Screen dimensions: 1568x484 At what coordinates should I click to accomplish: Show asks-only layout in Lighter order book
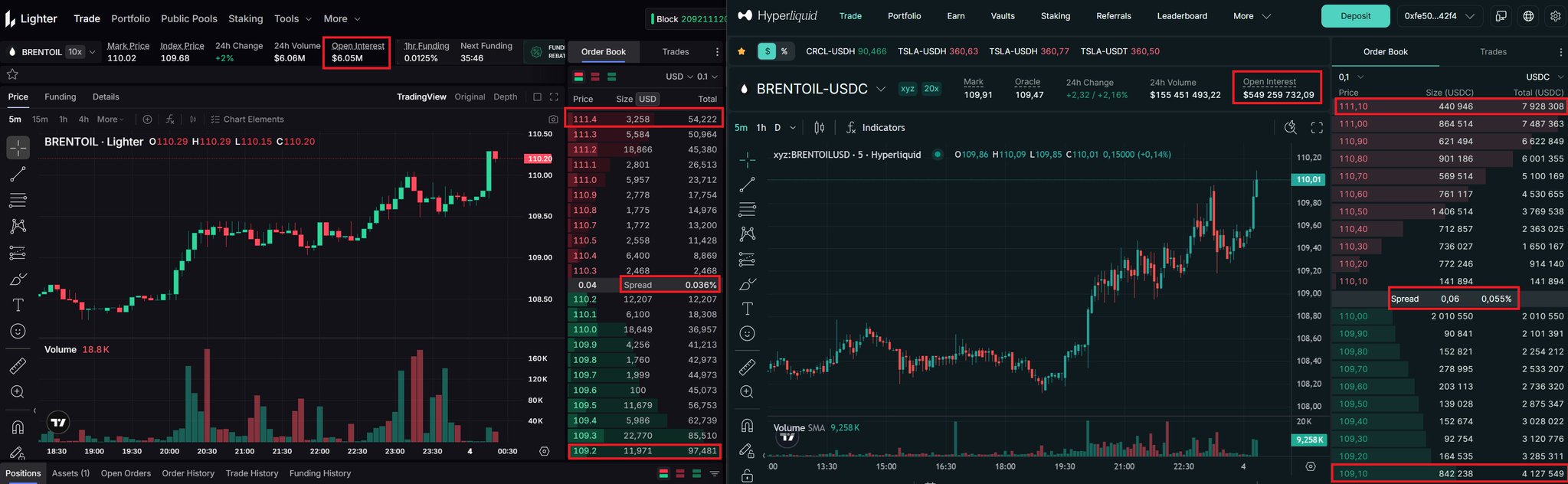595,77
